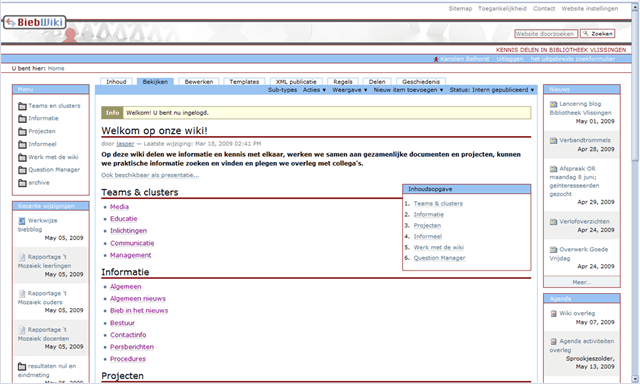Expand the Weergave dropdown
The width and height of the screenshot is (640, 384).
350,90
